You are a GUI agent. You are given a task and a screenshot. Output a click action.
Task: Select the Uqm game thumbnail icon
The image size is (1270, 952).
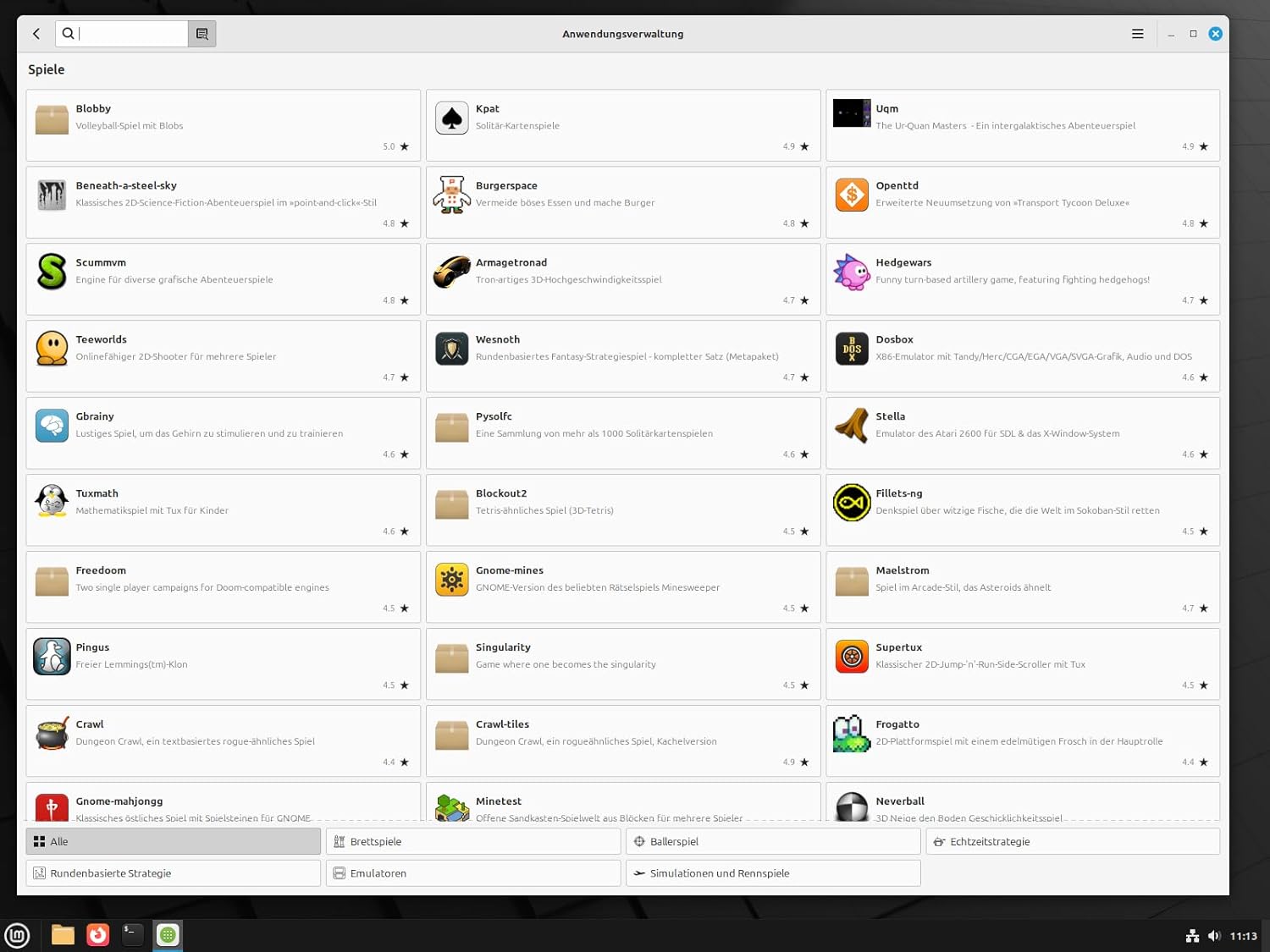click(x=852, y=113)
